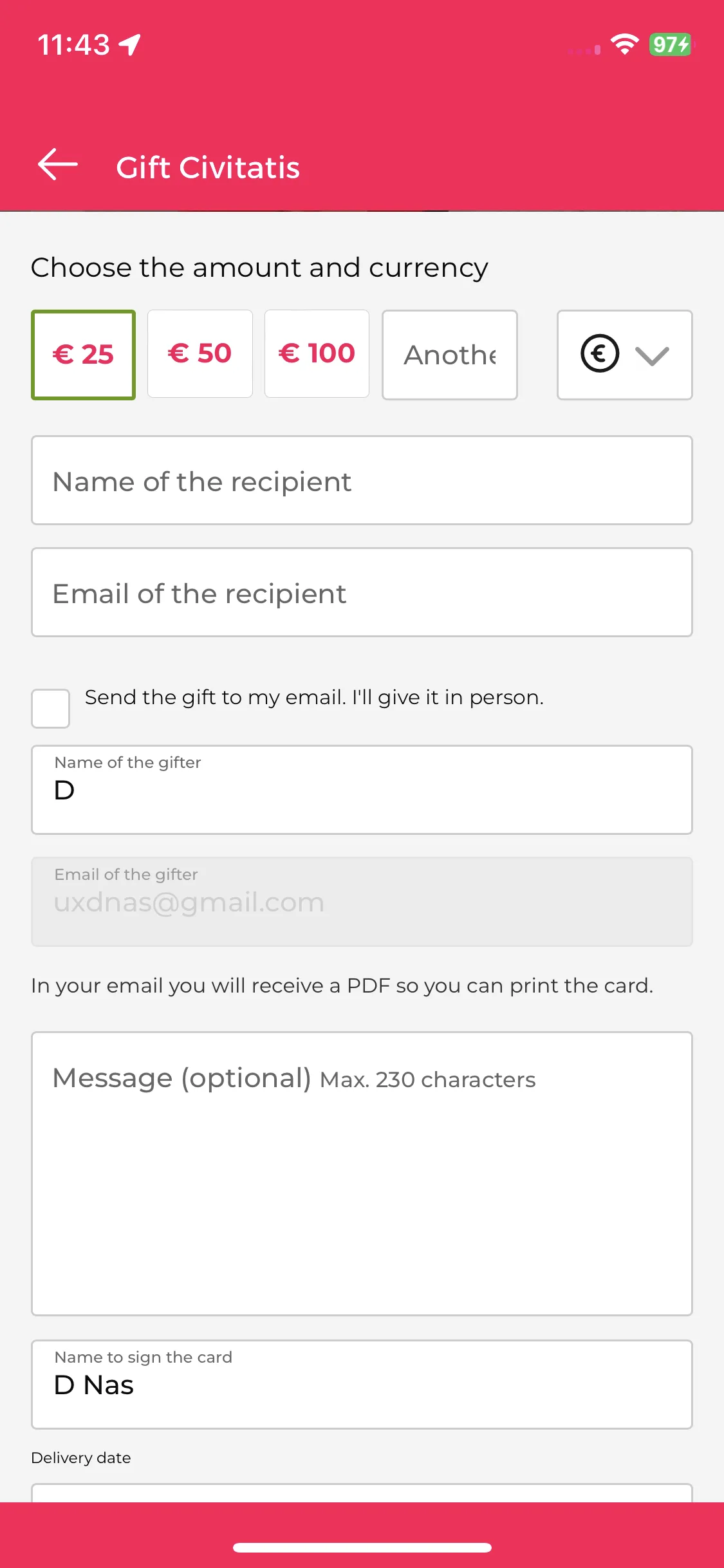Tap the Gift Civitatis header title

coord(208,167)
